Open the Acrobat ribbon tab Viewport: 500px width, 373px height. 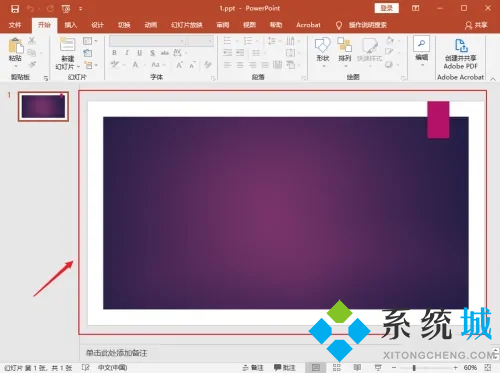click(x=308, y=25)
